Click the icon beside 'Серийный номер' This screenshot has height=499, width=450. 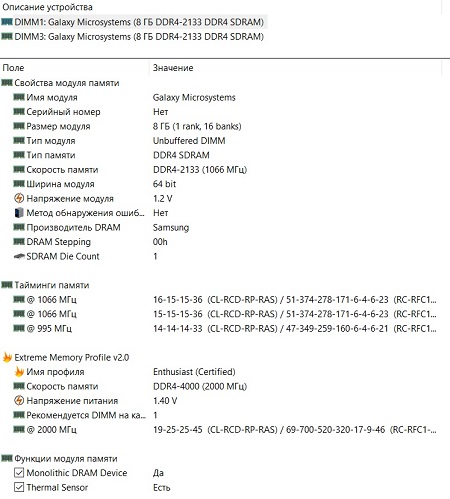(x=19, y=111)
